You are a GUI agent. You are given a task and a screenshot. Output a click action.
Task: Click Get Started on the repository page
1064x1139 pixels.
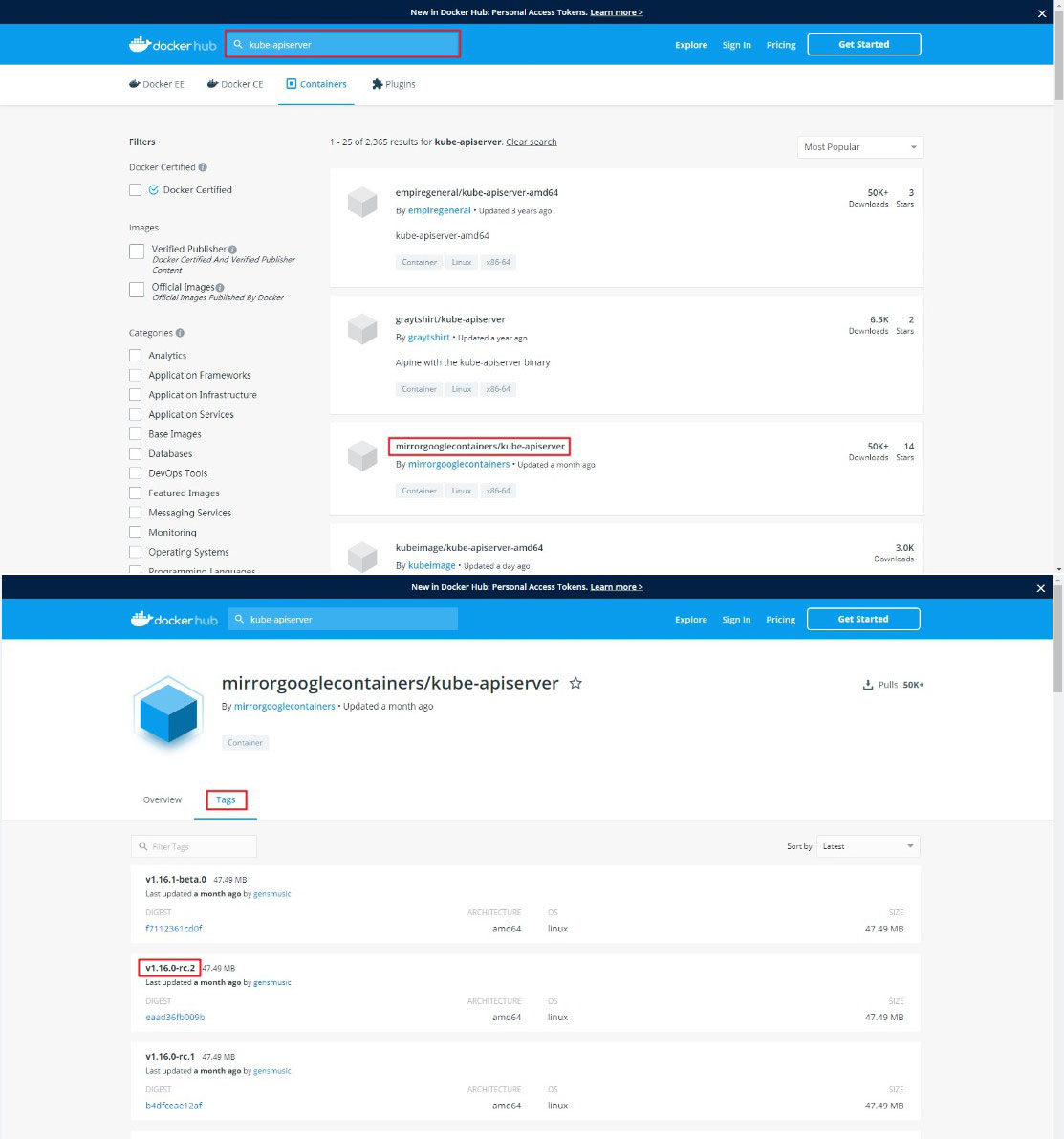point(863,619)
